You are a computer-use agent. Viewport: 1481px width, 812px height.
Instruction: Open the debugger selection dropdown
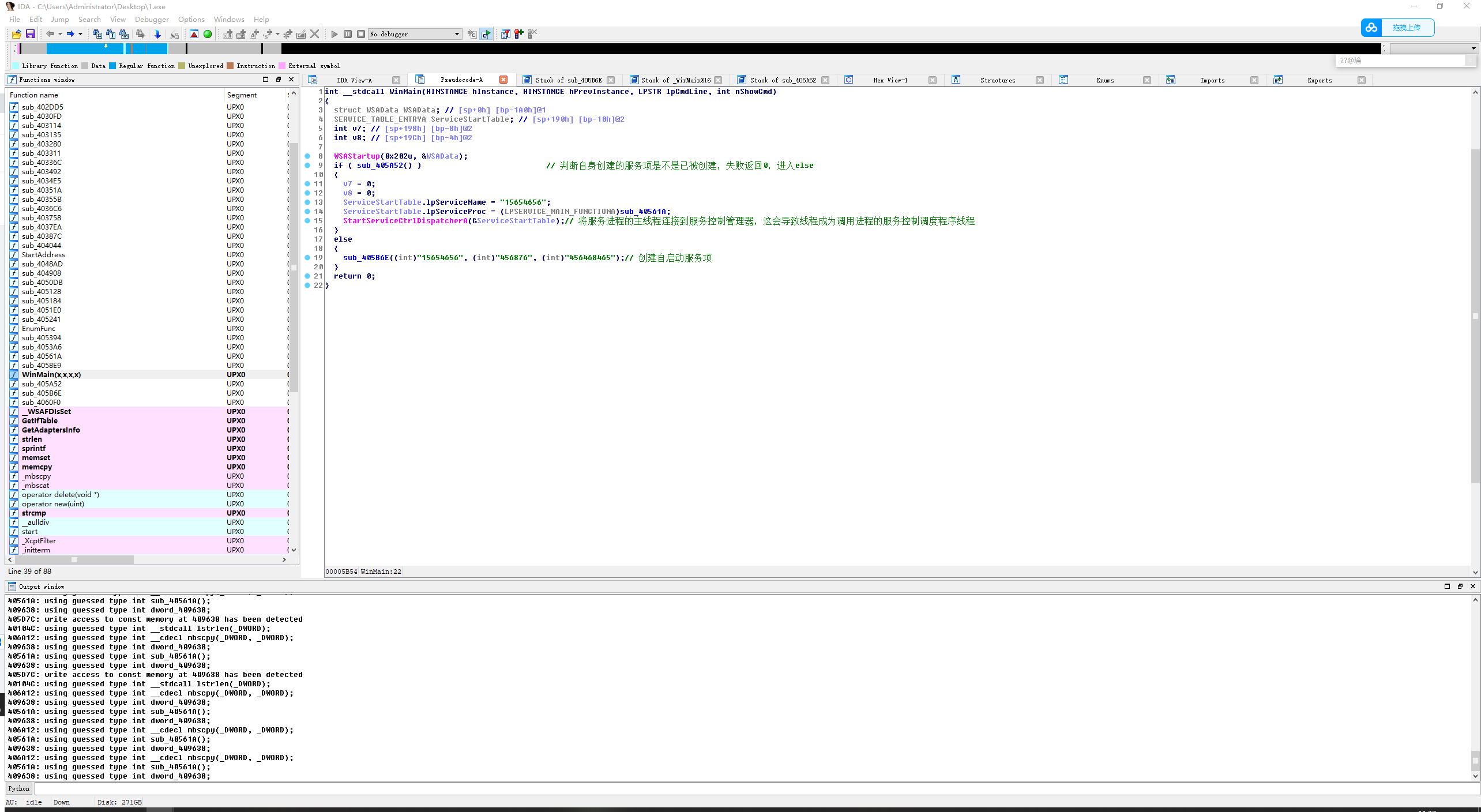tap(457, 34)
